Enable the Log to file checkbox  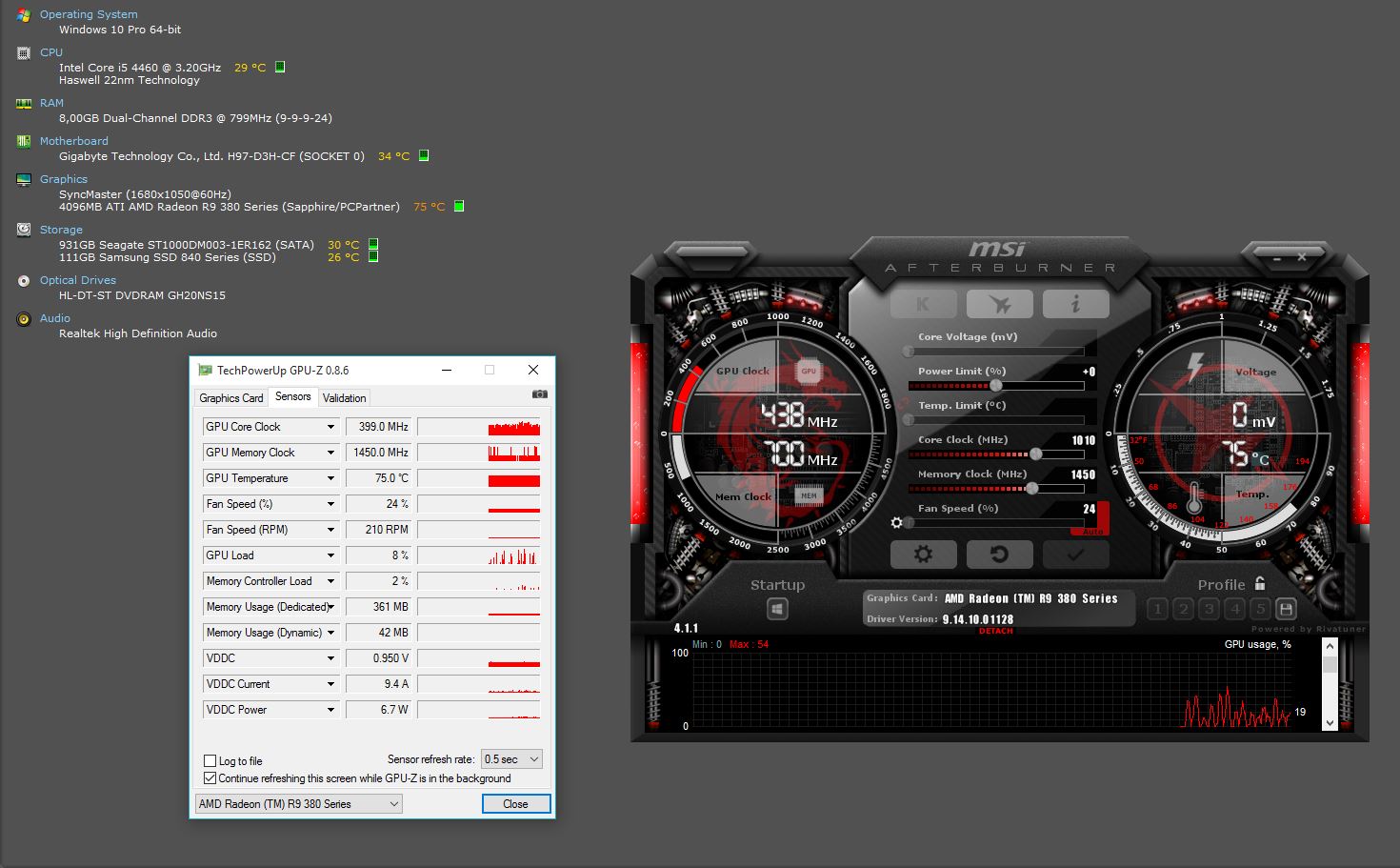(x=210, y=760)
